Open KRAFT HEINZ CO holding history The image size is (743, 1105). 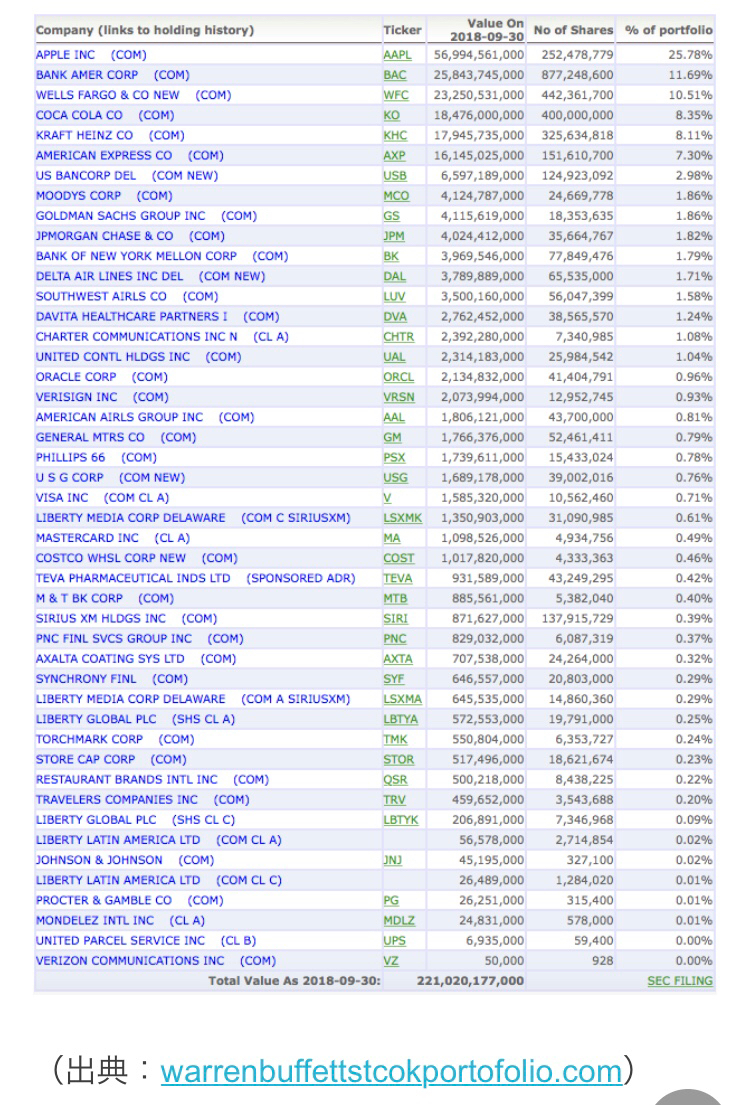[x=110, y=135]
